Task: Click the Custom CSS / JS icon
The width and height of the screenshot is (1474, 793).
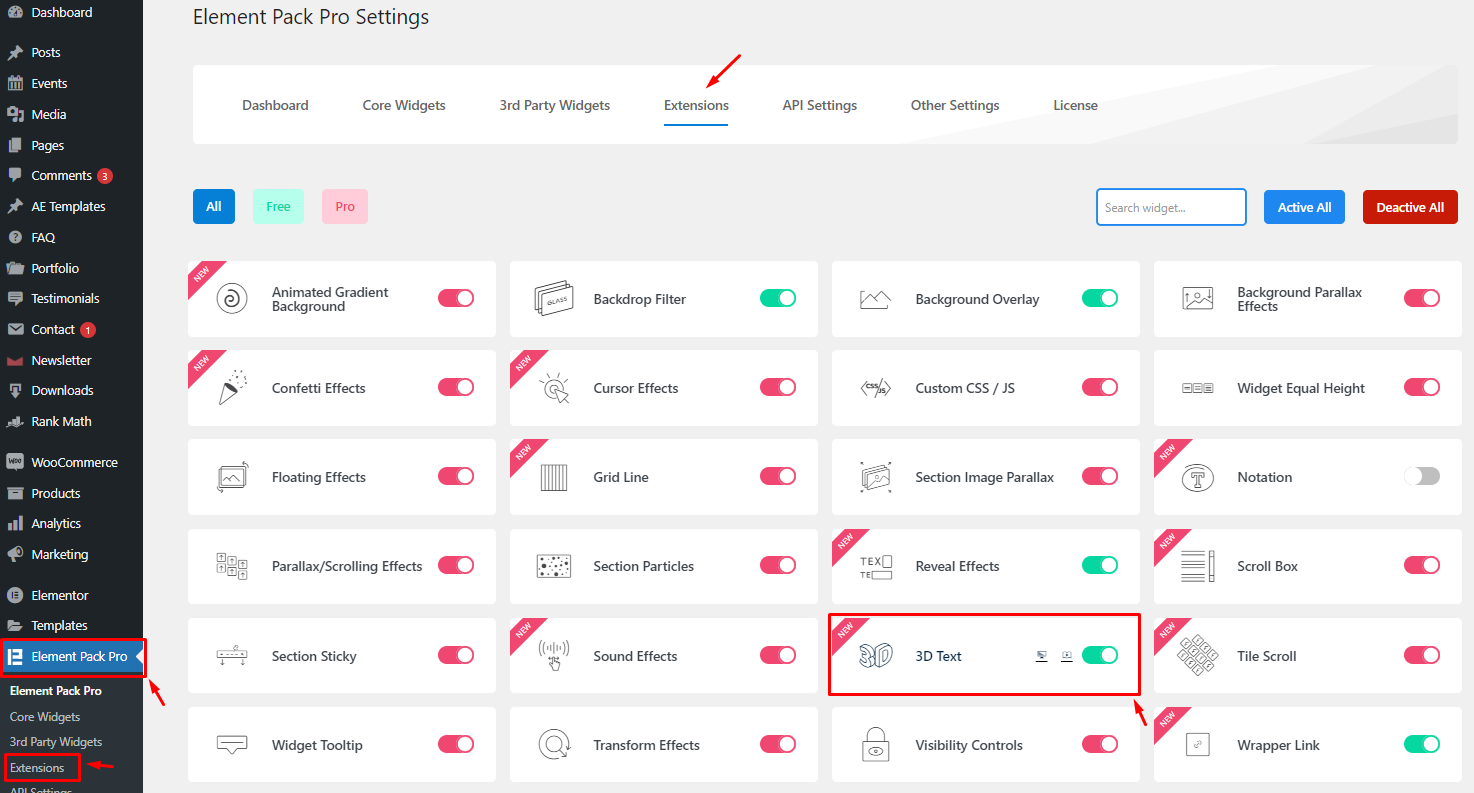Action: point(876,388)
